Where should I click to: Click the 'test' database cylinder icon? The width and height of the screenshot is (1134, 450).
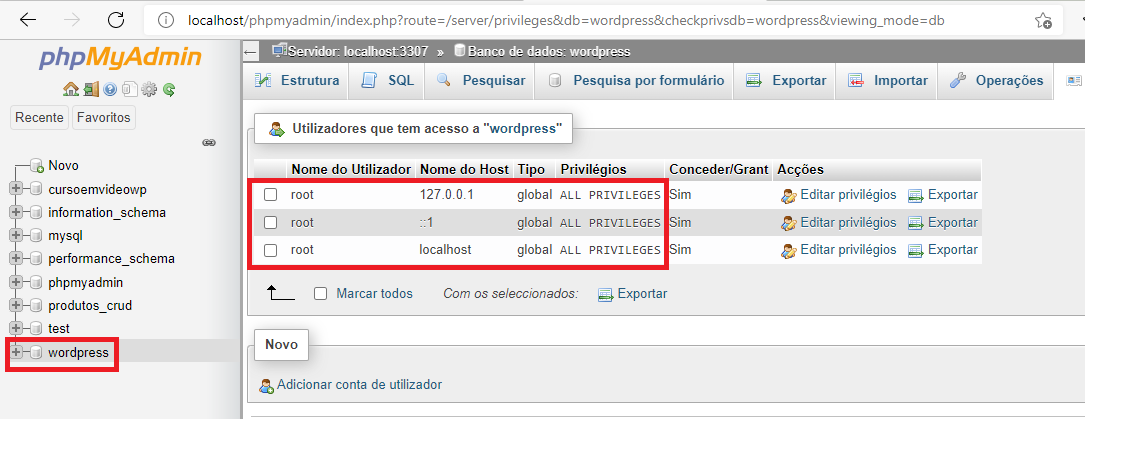click(36, 328)
